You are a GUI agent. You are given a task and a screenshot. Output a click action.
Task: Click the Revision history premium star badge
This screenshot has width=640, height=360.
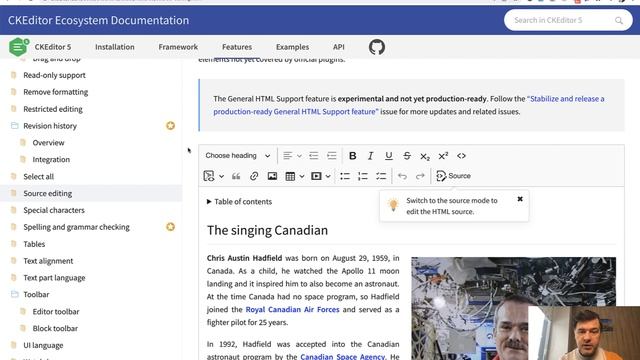point(171,126)
